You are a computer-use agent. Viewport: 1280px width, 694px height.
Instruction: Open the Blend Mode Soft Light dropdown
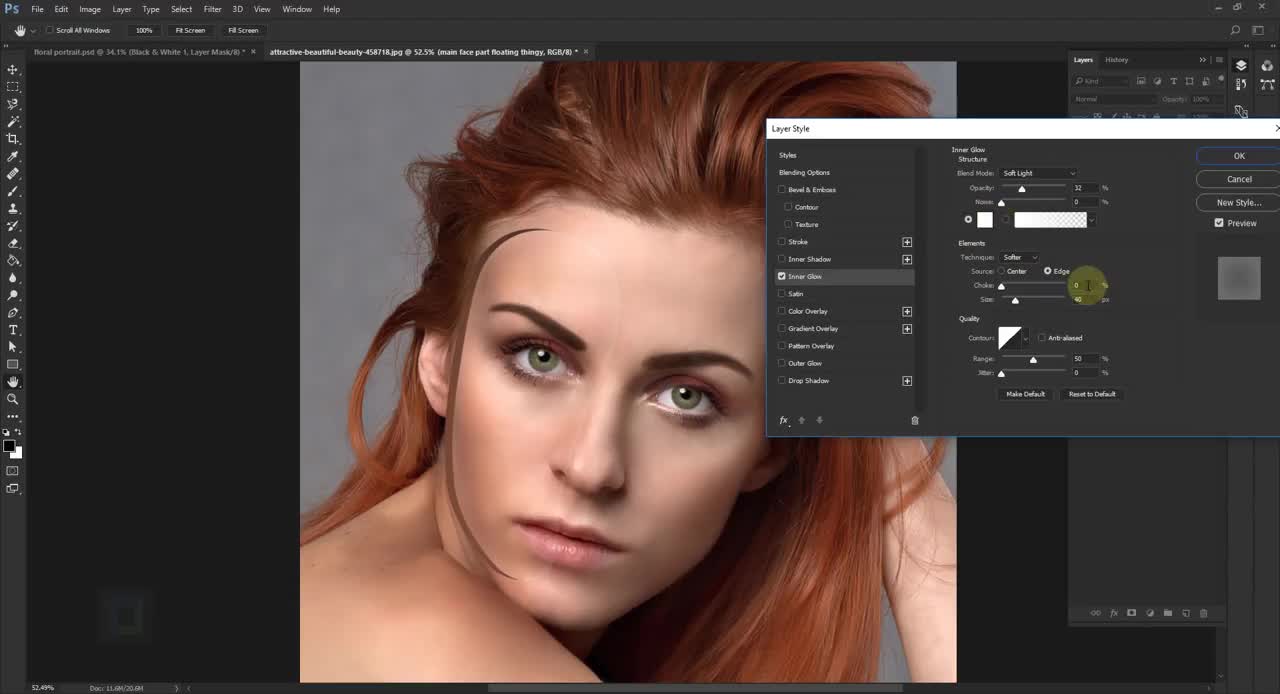1039,173
